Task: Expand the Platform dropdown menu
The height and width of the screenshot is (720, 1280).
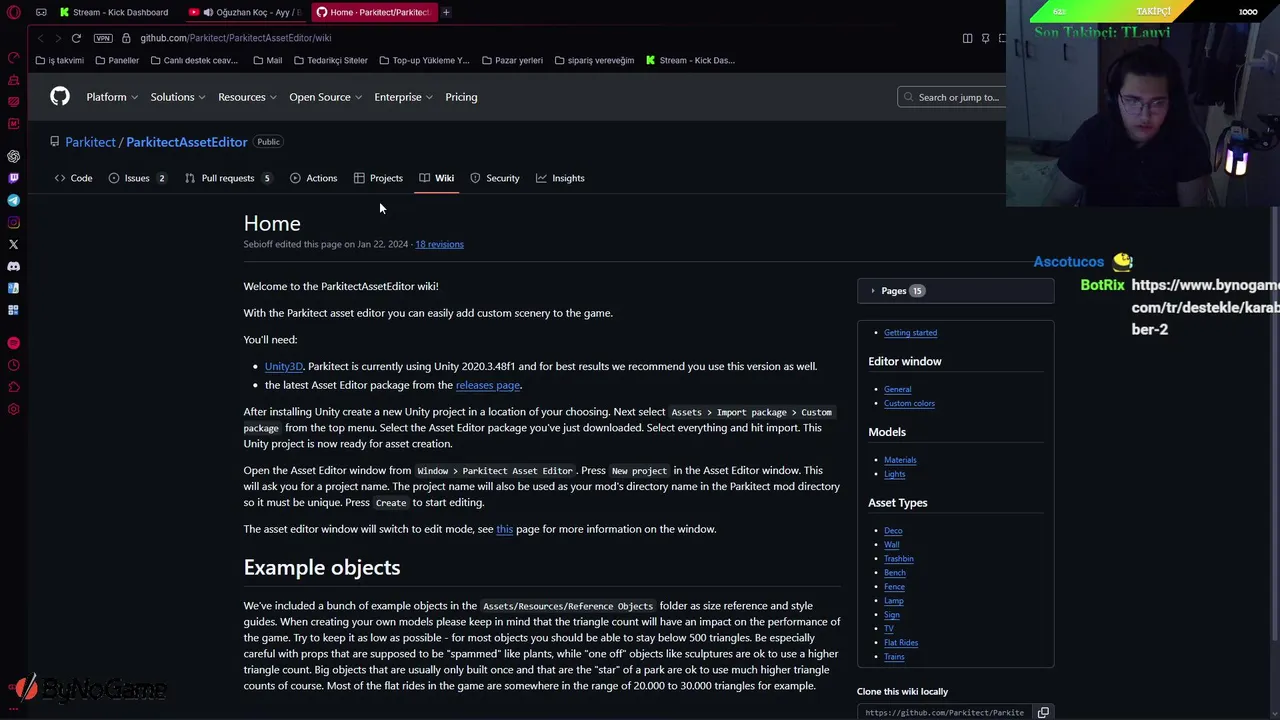Action: click(112, 97)
